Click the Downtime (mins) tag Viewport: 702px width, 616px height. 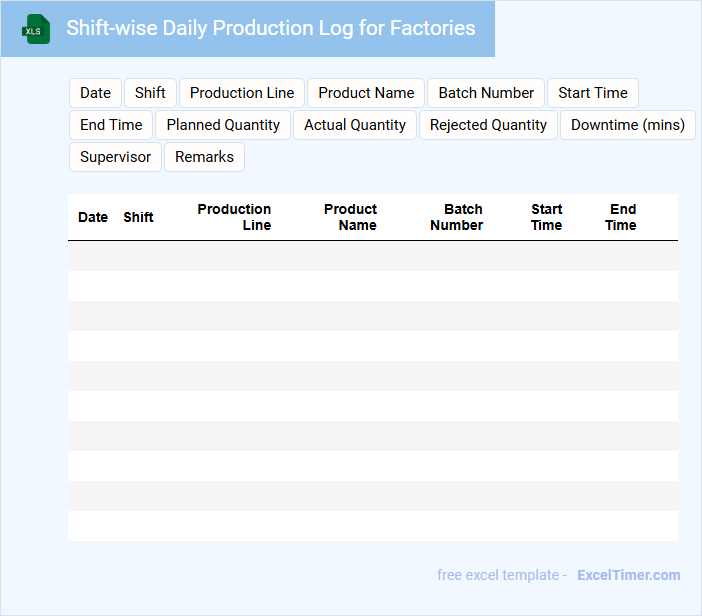click(628, 125)
